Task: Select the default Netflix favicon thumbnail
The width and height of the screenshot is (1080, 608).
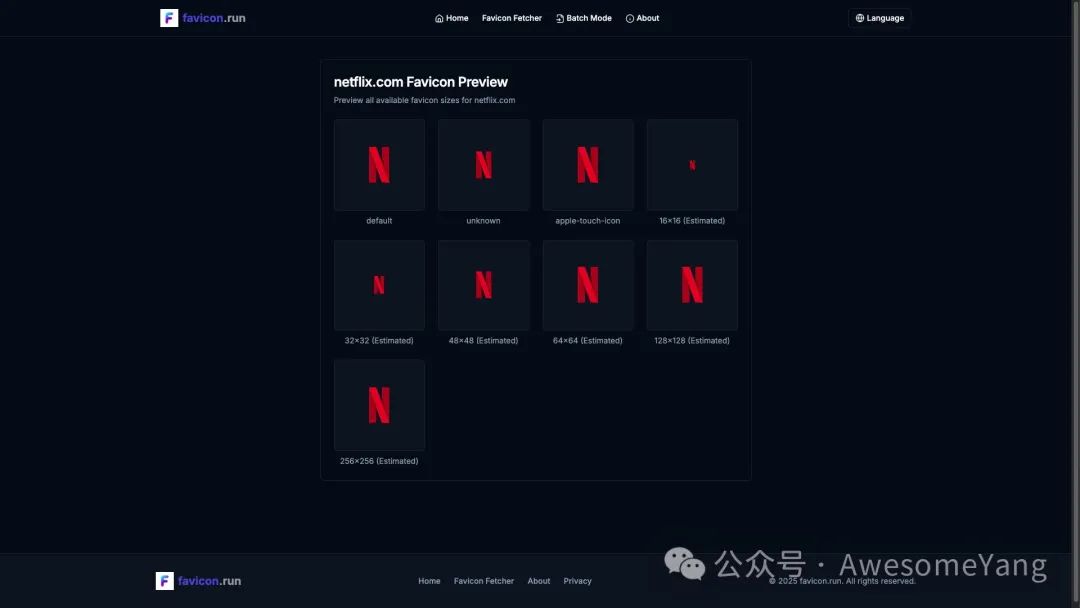Action: point(380,165)
